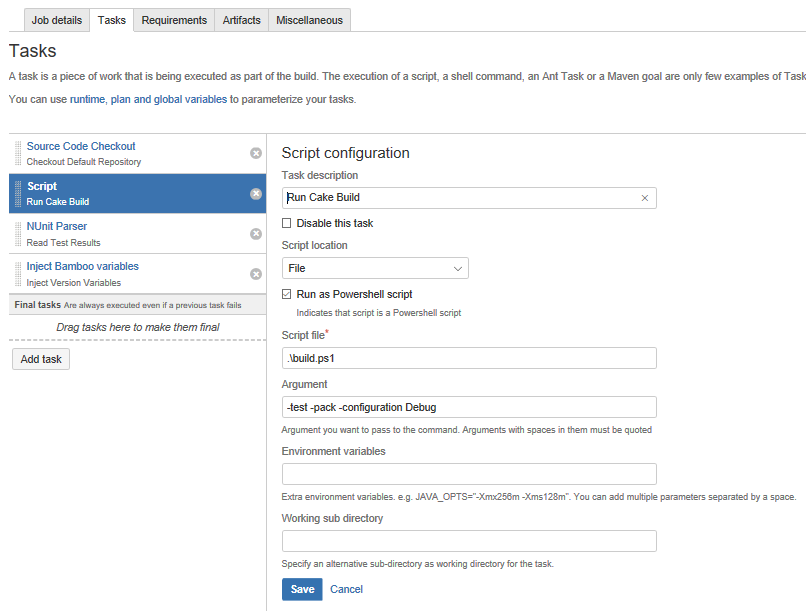Viewport: 806px width, 614px height.
Task: Remove the Inject Bamboo variables task
Action: pos(256,271)
